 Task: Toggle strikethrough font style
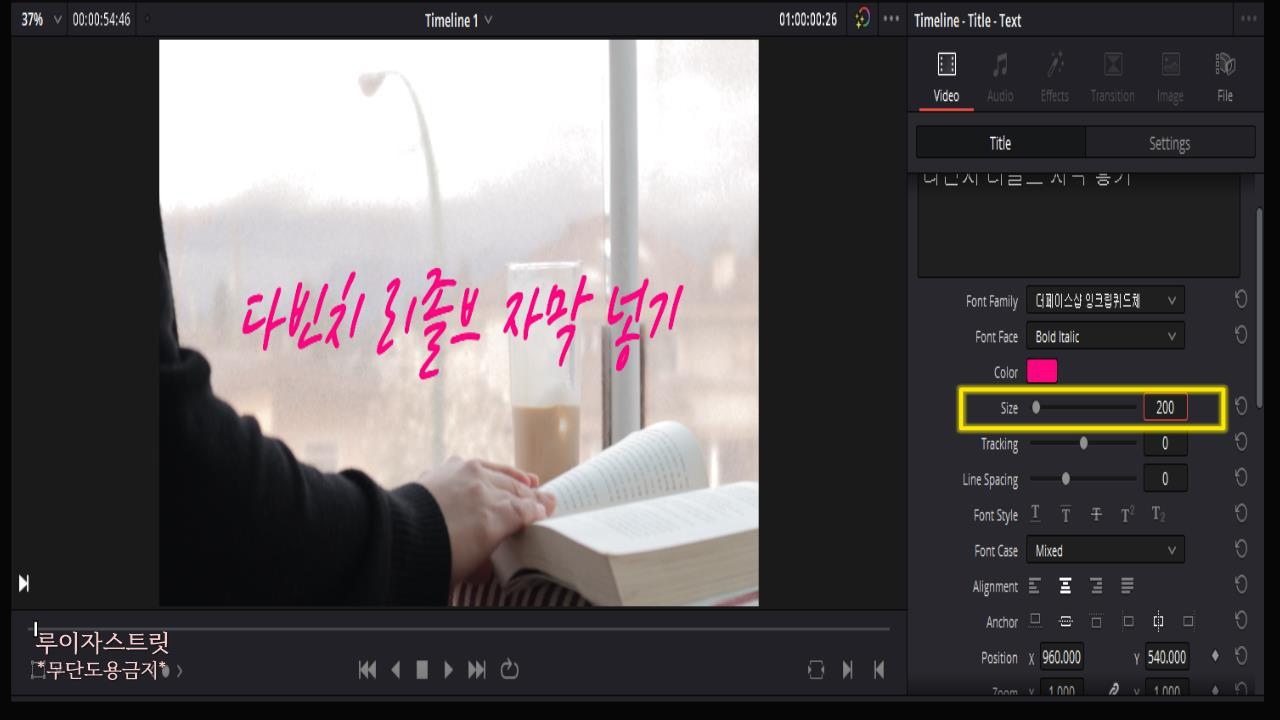pyautogui.click(x=1096, y=514)
